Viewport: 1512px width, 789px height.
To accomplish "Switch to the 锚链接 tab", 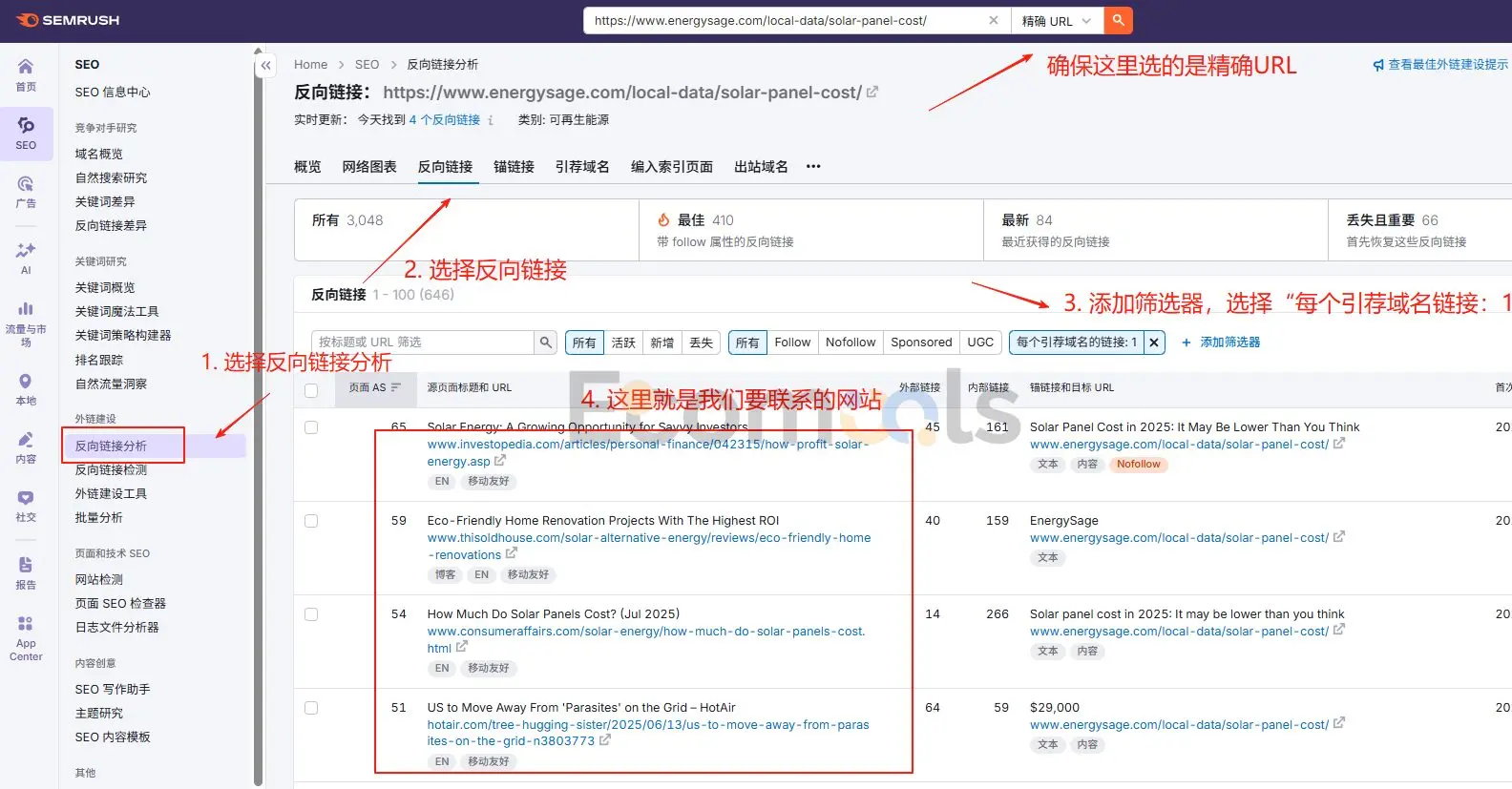I will [x=514, y=167].
